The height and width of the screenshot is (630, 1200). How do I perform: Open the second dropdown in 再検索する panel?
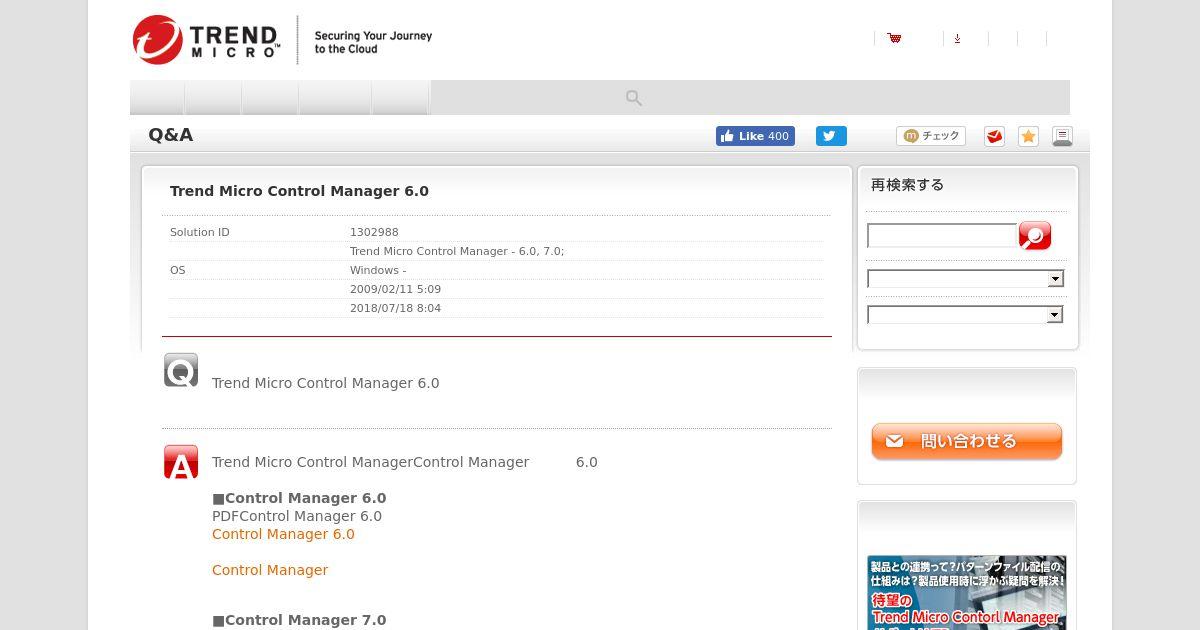pyautogui.click(x=965, y=315)
